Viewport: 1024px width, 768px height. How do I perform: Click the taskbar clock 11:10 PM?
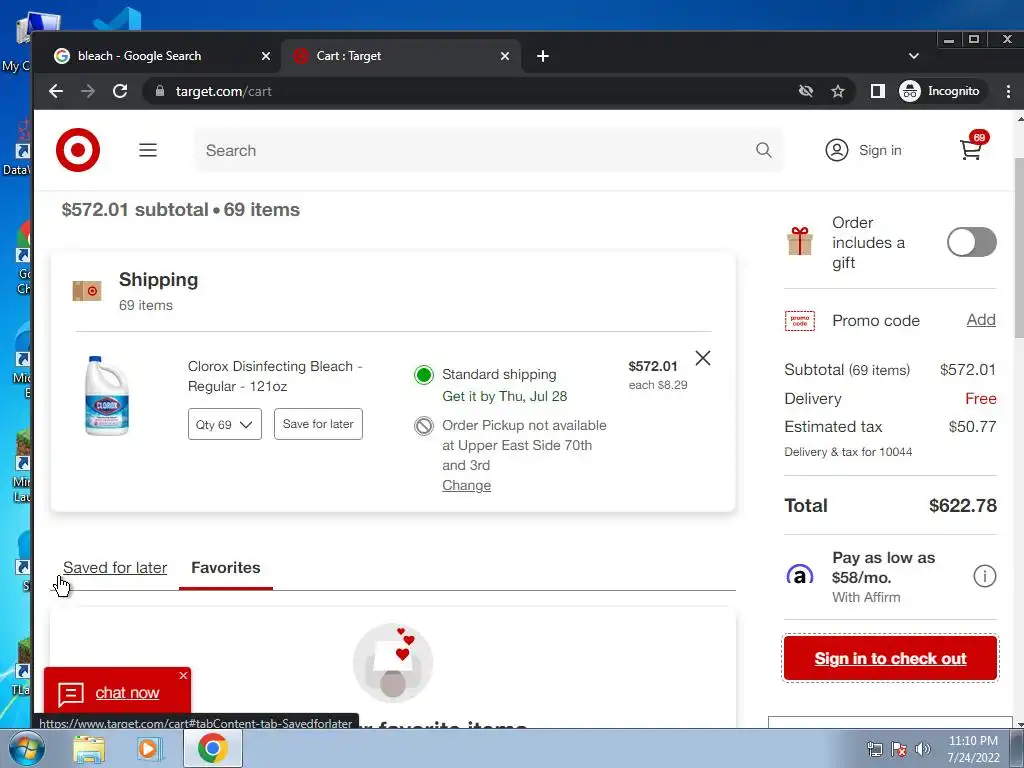973,741
